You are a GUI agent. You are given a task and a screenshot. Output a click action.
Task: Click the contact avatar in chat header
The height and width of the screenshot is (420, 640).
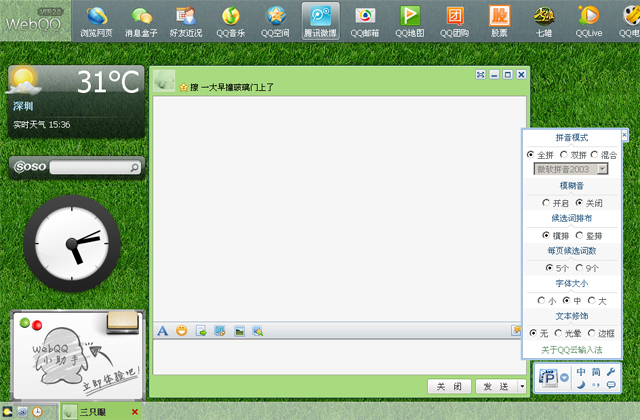[x=164, y=81]
